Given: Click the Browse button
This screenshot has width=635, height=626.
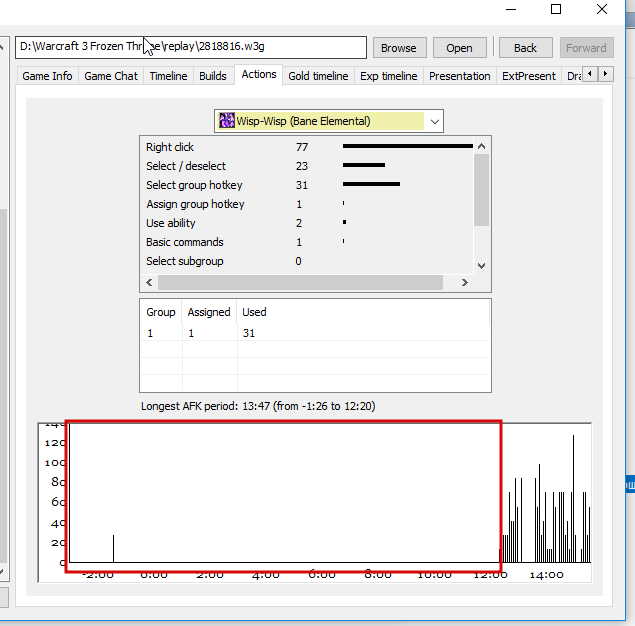Looking at the screenshot, I should pyautogui.click(x=399, y=48).
